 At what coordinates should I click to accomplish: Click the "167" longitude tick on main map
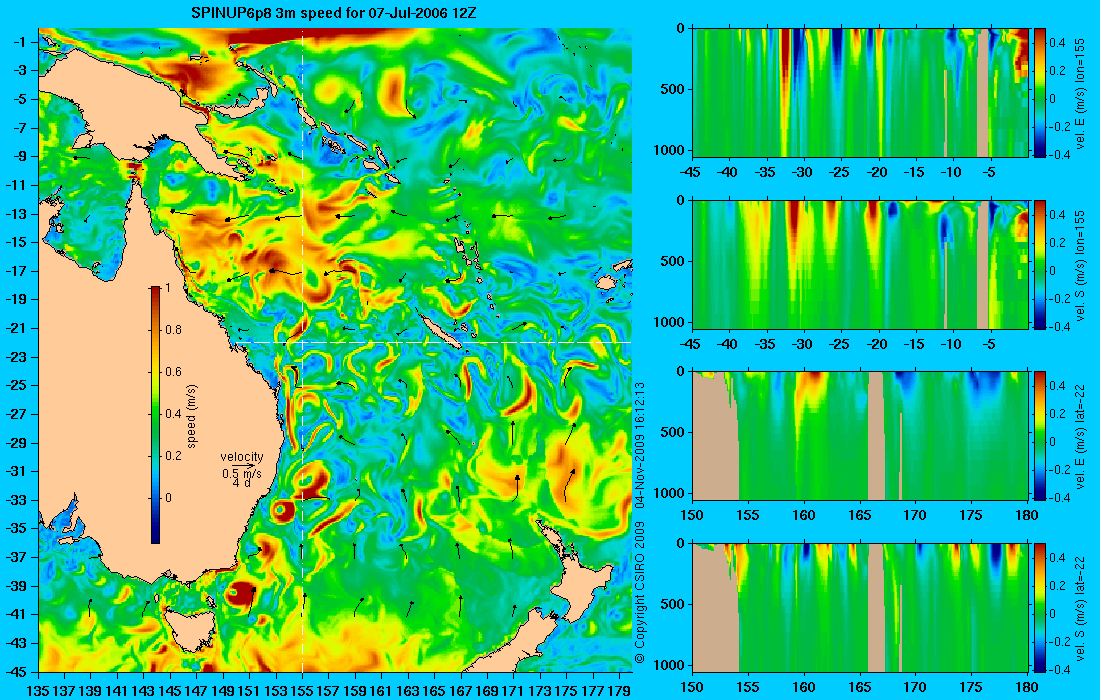[461, 691]
